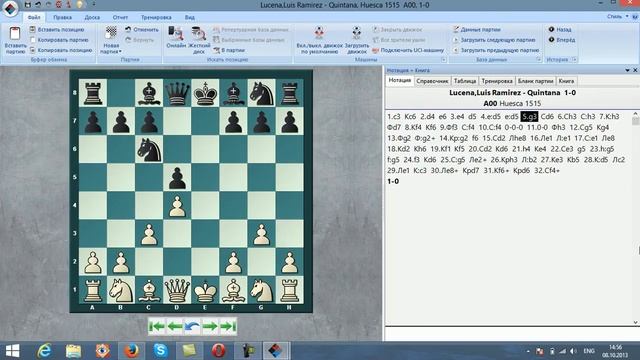The width and height of the screenshot is (640, 360).
Task: Open Firefox from taskbar
Action: click(x=131, y=351)
